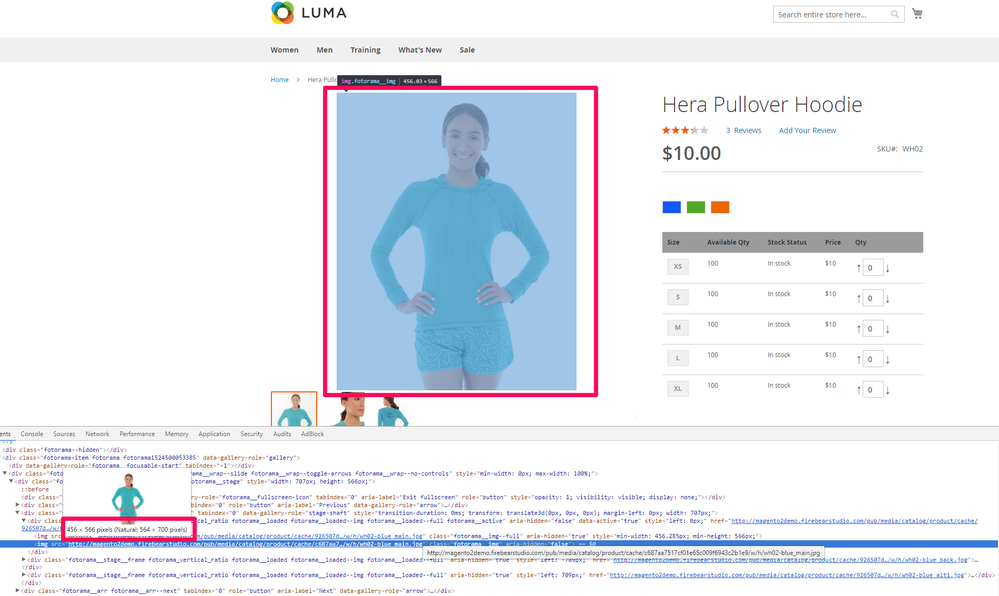Switch to the Network tab in DevTools

coord(97,434)
